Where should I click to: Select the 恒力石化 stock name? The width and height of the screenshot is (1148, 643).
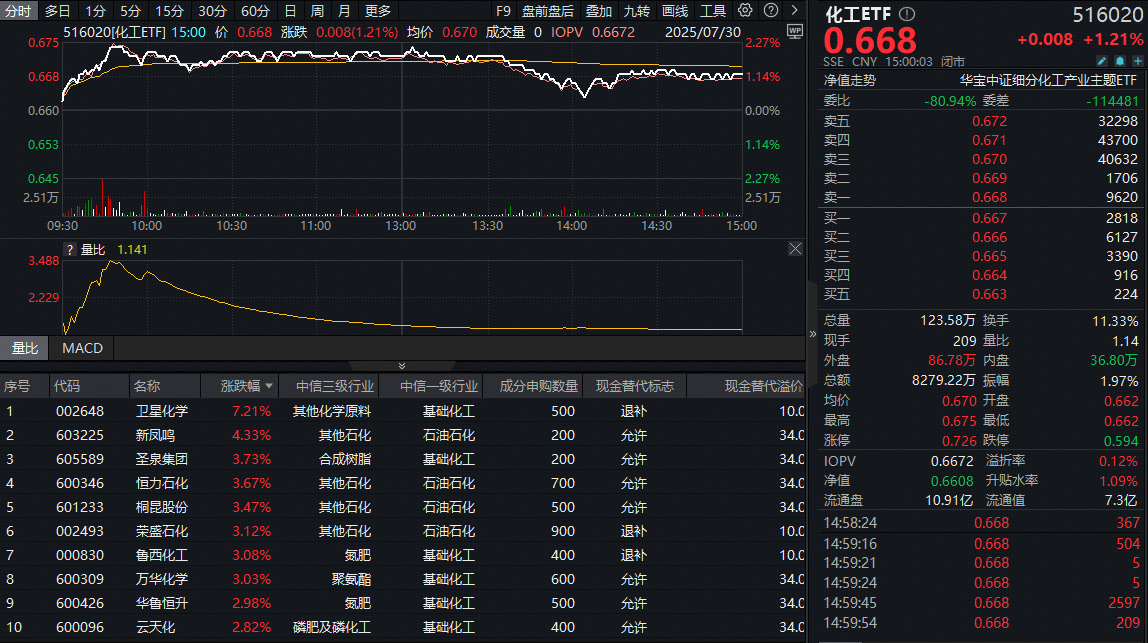click(162, 483)
